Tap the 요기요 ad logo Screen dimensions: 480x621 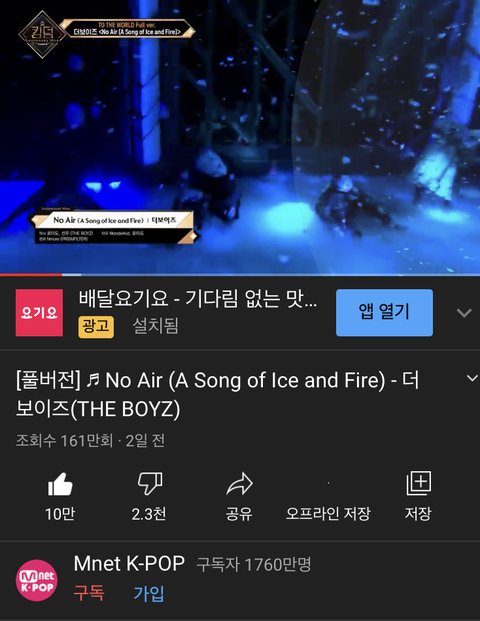39,312
